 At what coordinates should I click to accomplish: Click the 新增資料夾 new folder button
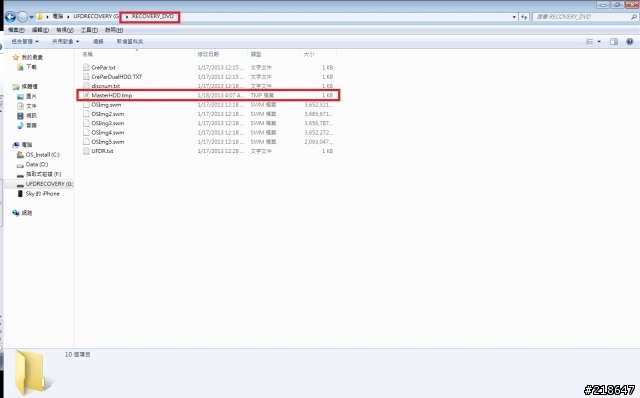[130, 42]
